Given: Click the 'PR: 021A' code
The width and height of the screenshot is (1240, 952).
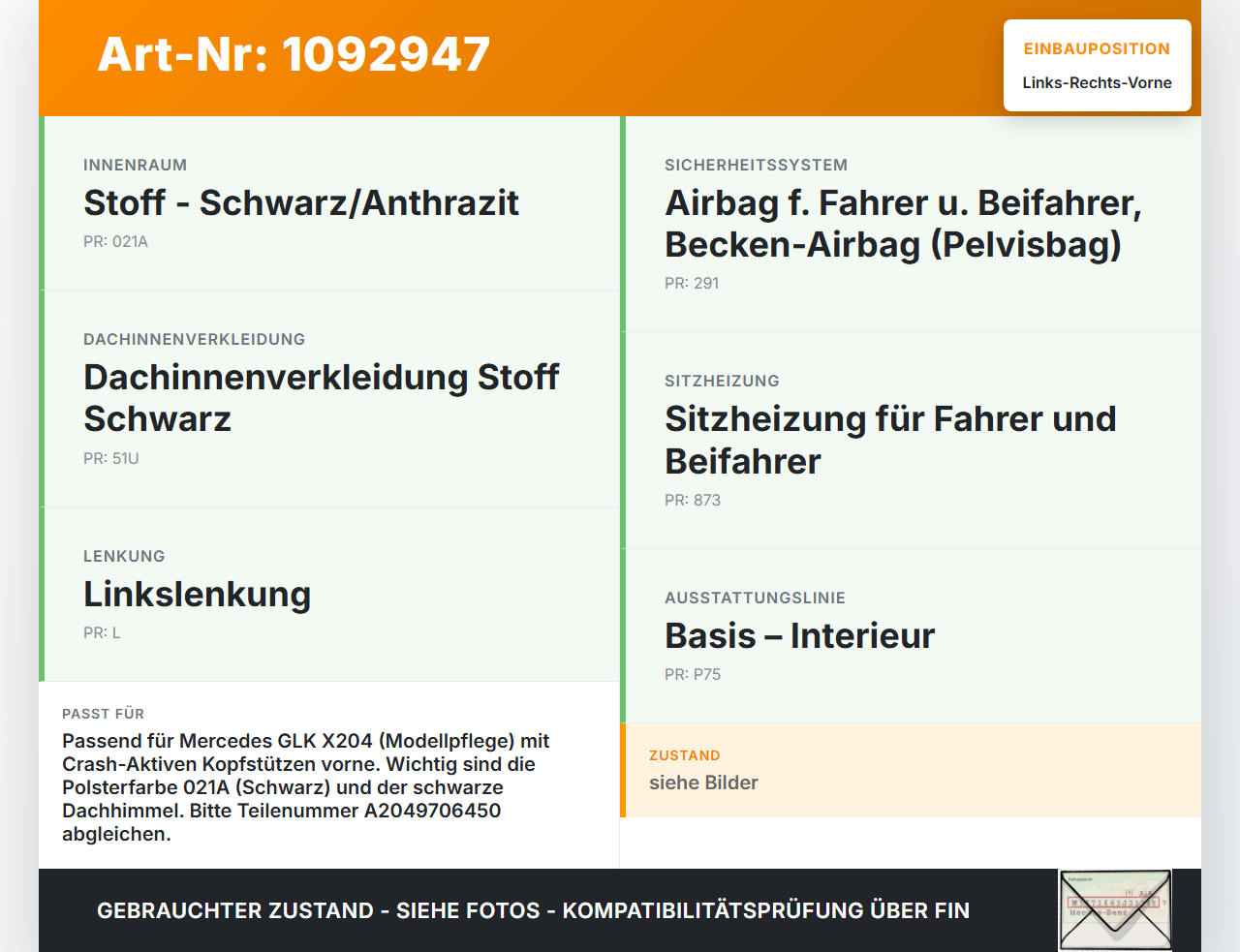Looking at the screenshot, I should (x=115, y=241).
